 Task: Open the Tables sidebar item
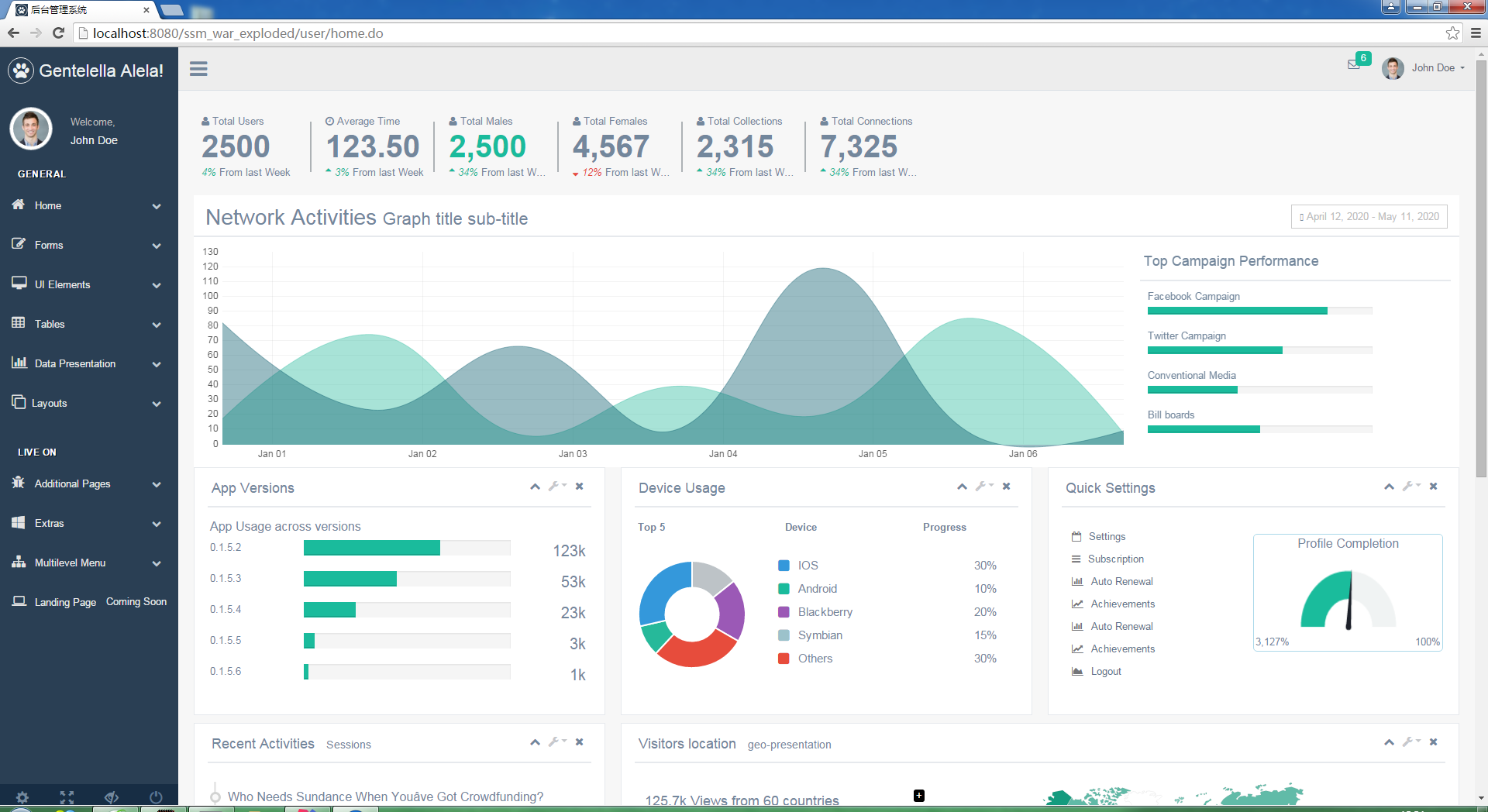pyautogui.click(x=89, y=324)
